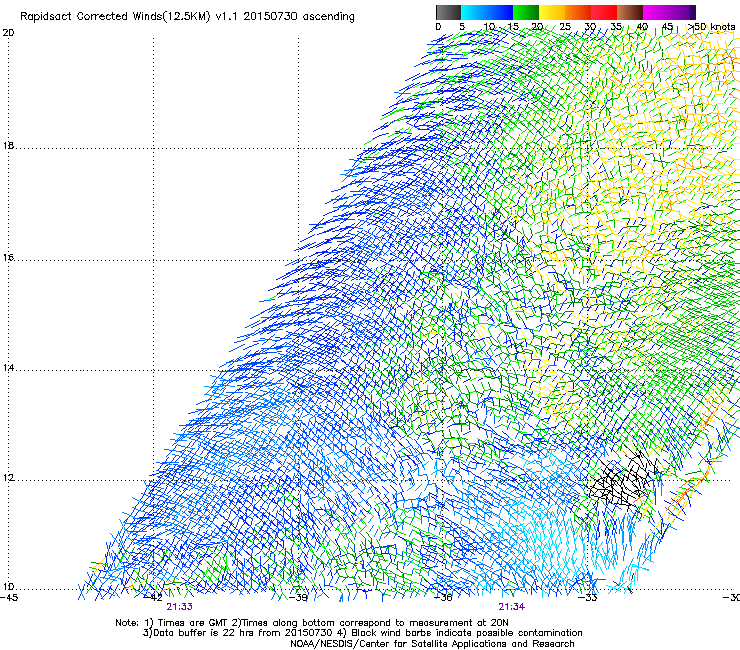The height and width of the screenshot is (650, 740).
Task: Click the red 30-35 knots legend swatch
Action: (x=604, y=13)
